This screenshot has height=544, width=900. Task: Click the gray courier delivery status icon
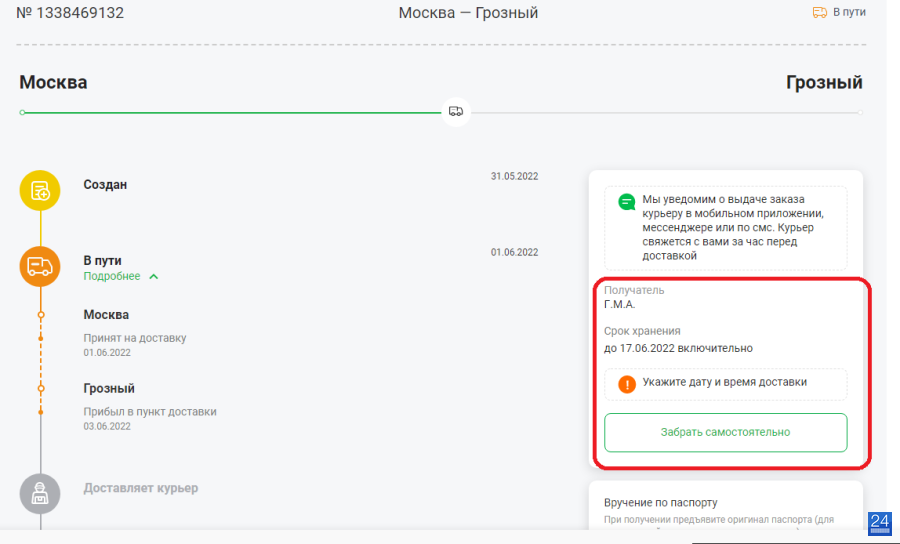pyautogui.click(x=40, y=494)
